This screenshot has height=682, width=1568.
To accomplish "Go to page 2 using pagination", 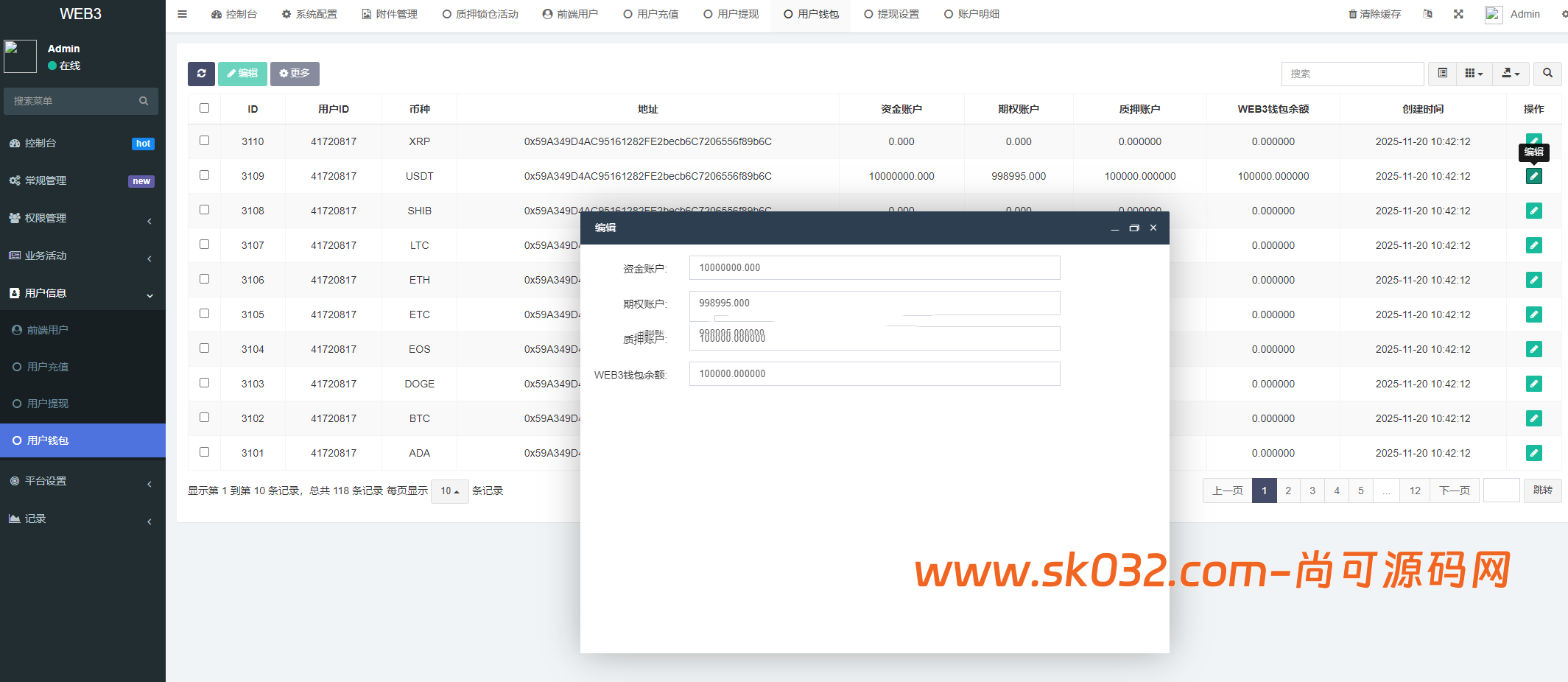I will (1288, 490).
